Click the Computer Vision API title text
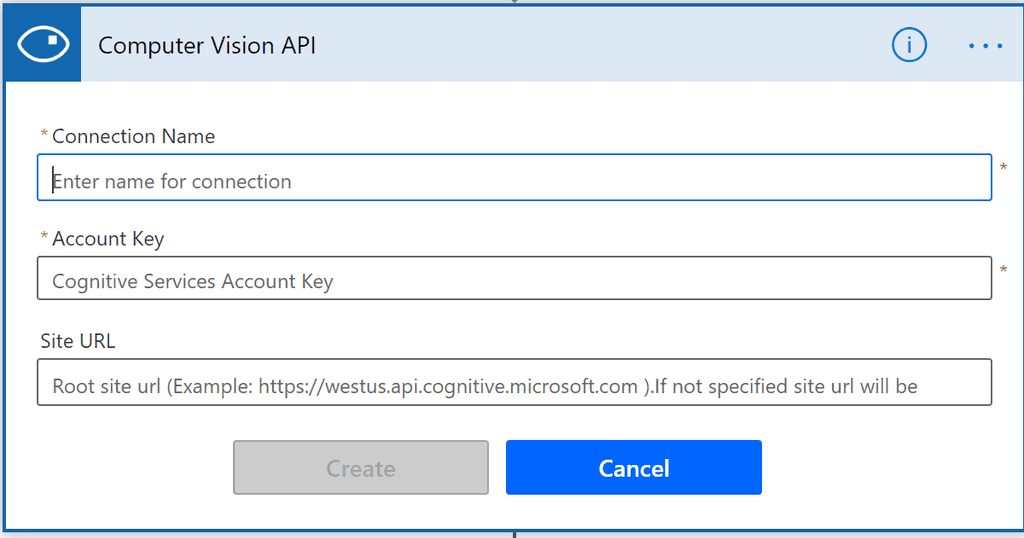 [x=207, y=46]
